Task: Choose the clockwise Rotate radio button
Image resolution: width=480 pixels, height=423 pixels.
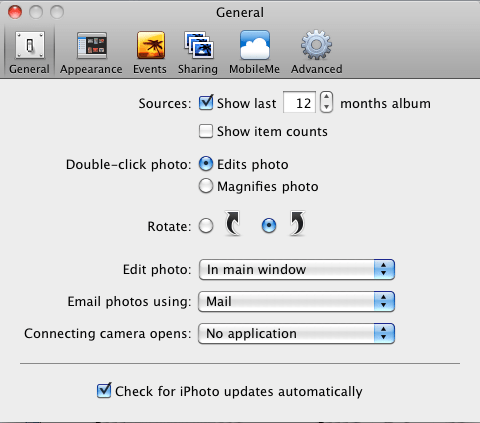Action: (269, 226)
